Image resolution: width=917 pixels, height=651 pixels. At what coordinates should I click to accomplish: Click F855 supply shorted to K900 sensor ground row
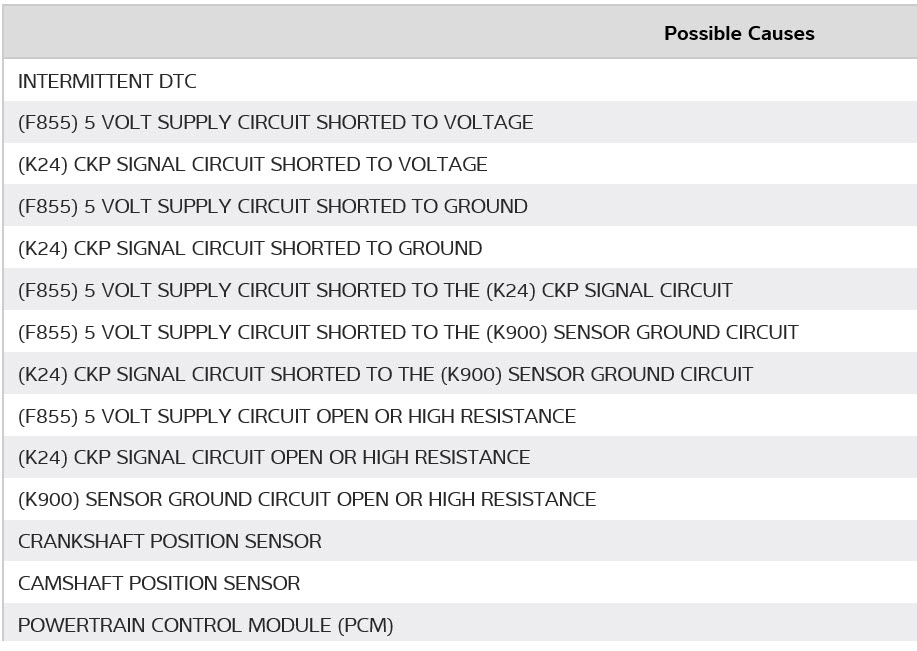click(408, 333)
